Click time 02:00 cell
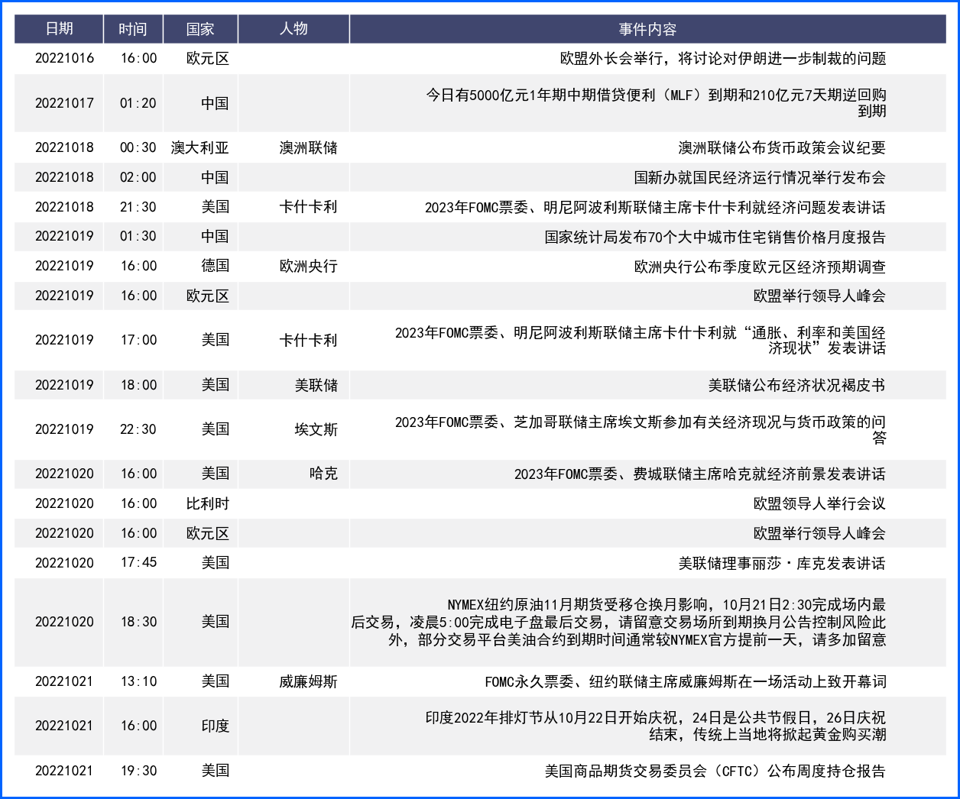Viewport: 960px width, 799px height. [138, 178]
